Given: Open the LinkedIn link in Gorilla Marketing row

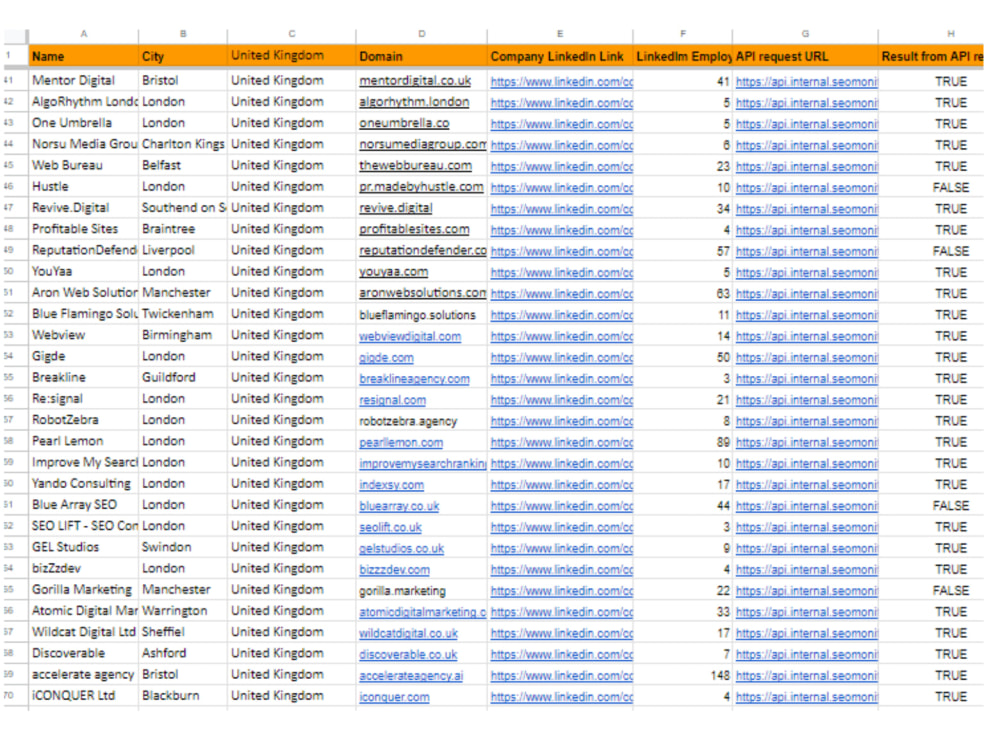Looking at the screenshot, I should pyautogui.click(x=561, y=591).
